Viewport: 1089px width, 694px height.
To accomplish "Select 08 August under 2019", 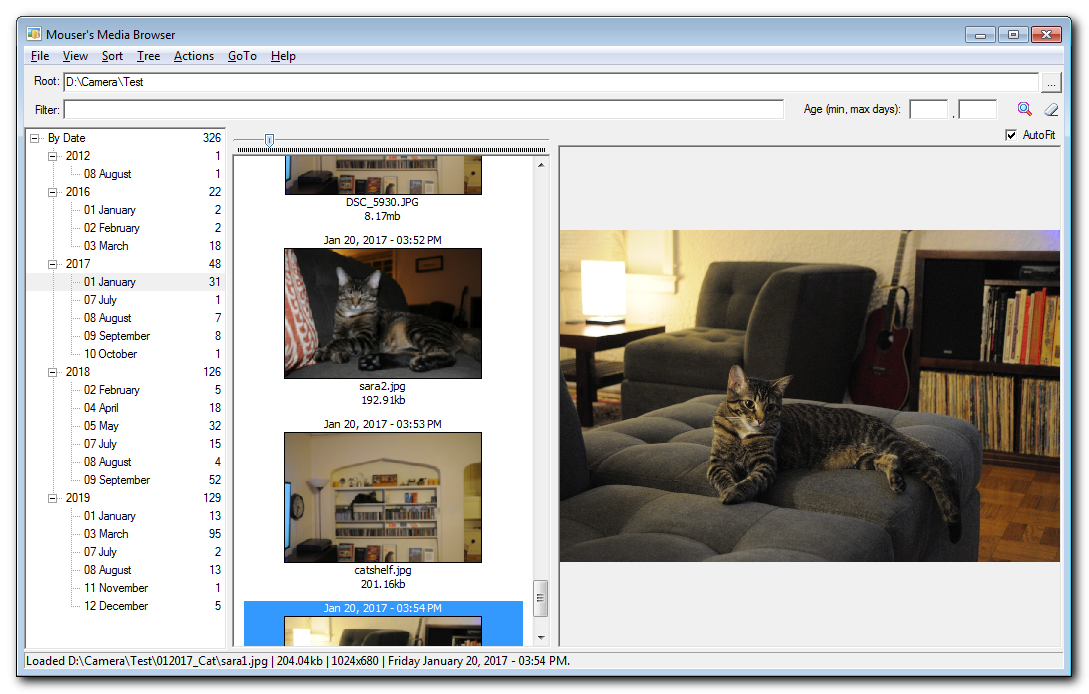I will [108, 570].
